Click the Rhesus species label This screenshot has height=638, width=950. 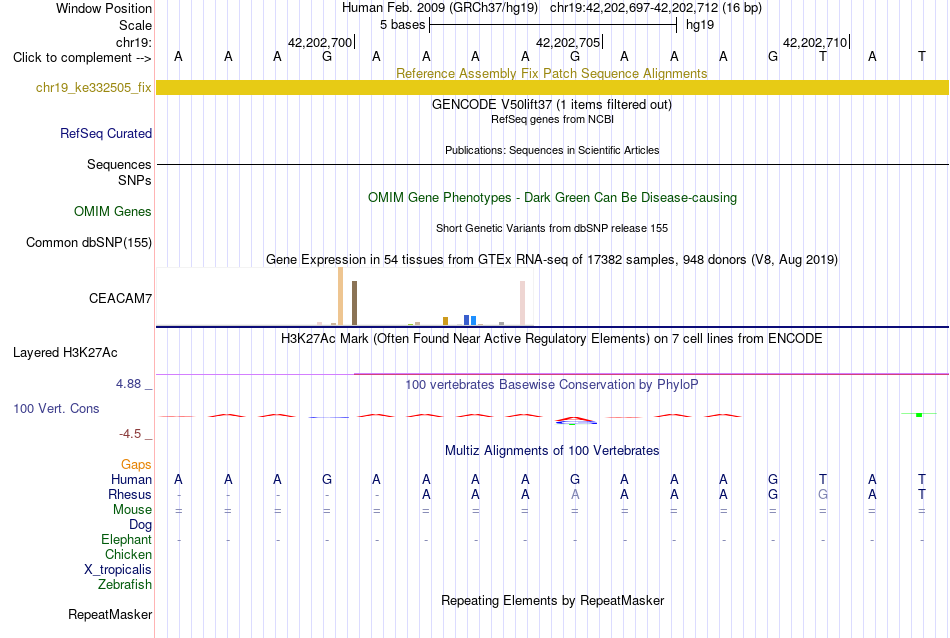pos(130,494)
